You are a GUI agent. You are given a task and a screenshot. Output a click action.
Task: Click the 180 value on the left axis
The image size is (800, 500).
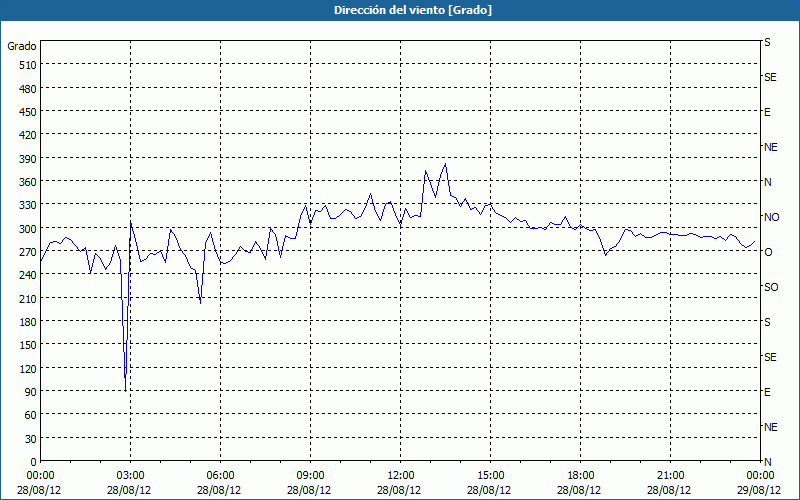[x=28, y=322]
